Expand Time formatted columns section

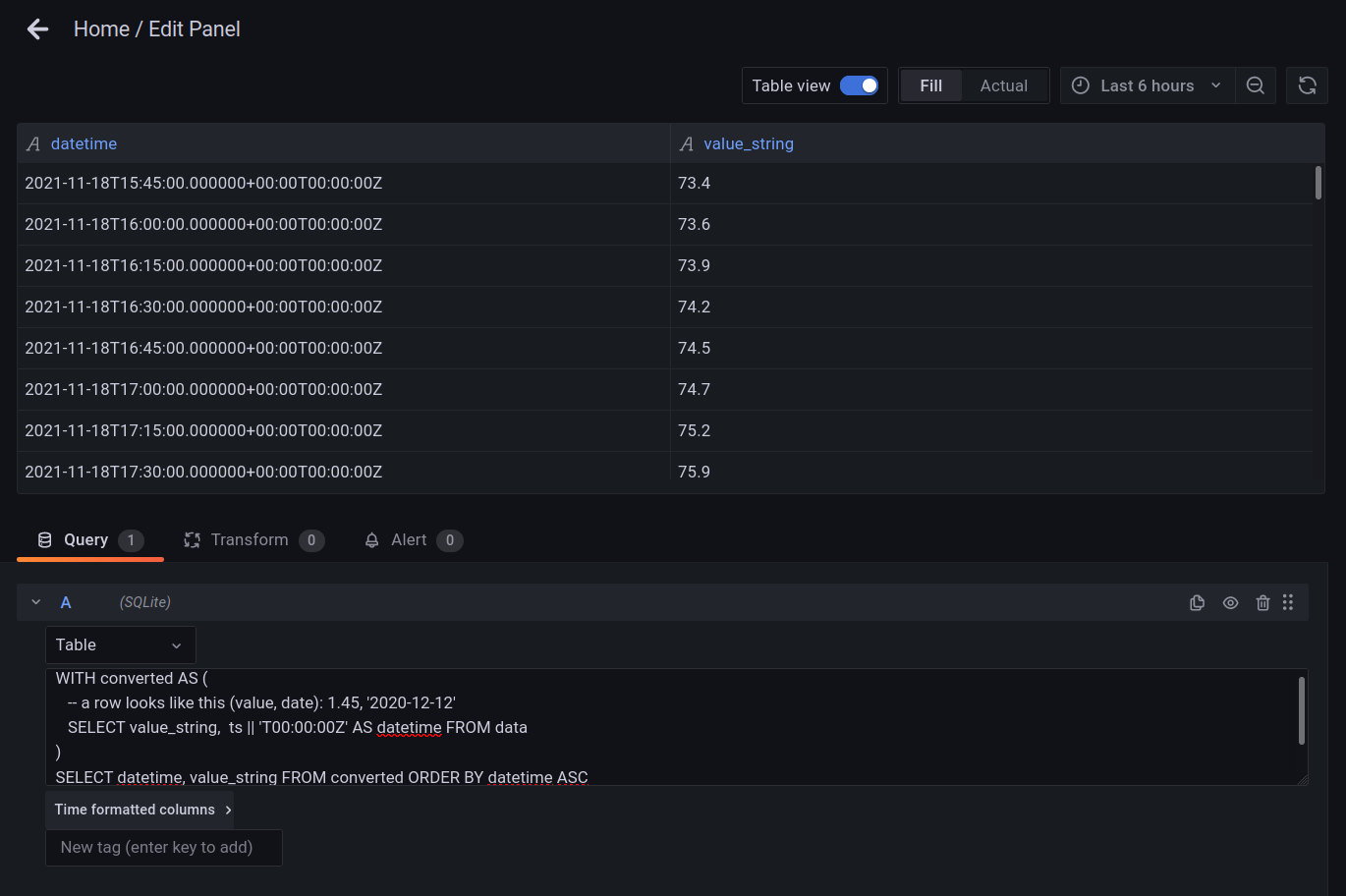[x=140, y=810]
